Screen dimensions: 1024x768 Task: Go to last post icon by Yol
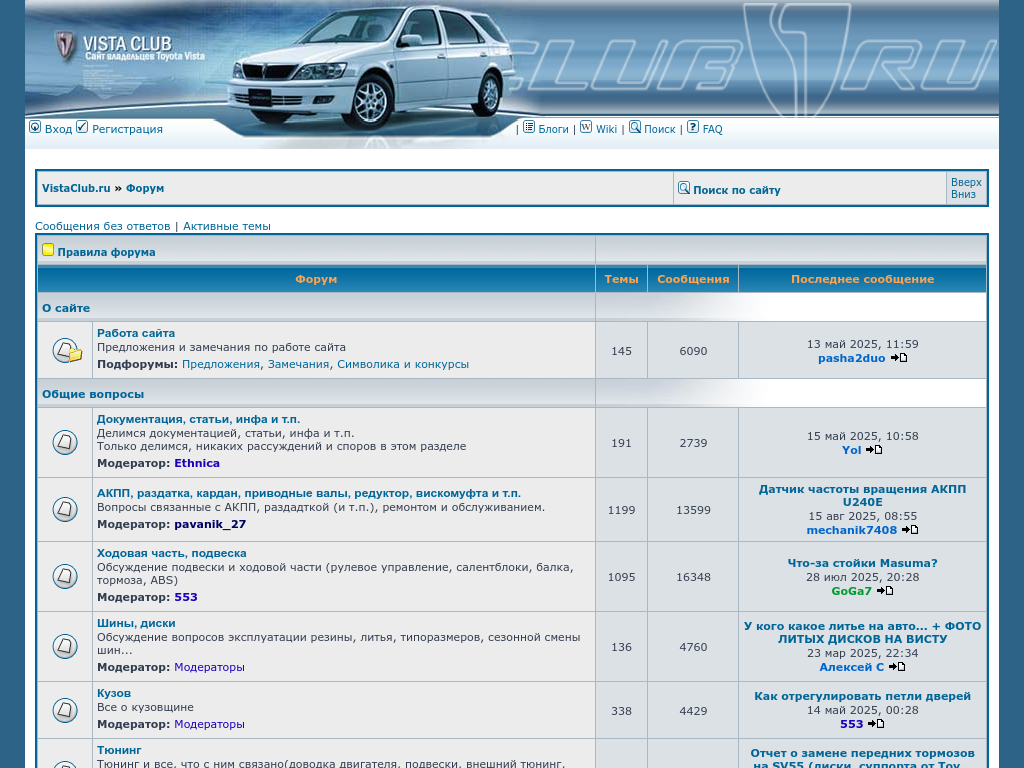click(x=874, y=450)
